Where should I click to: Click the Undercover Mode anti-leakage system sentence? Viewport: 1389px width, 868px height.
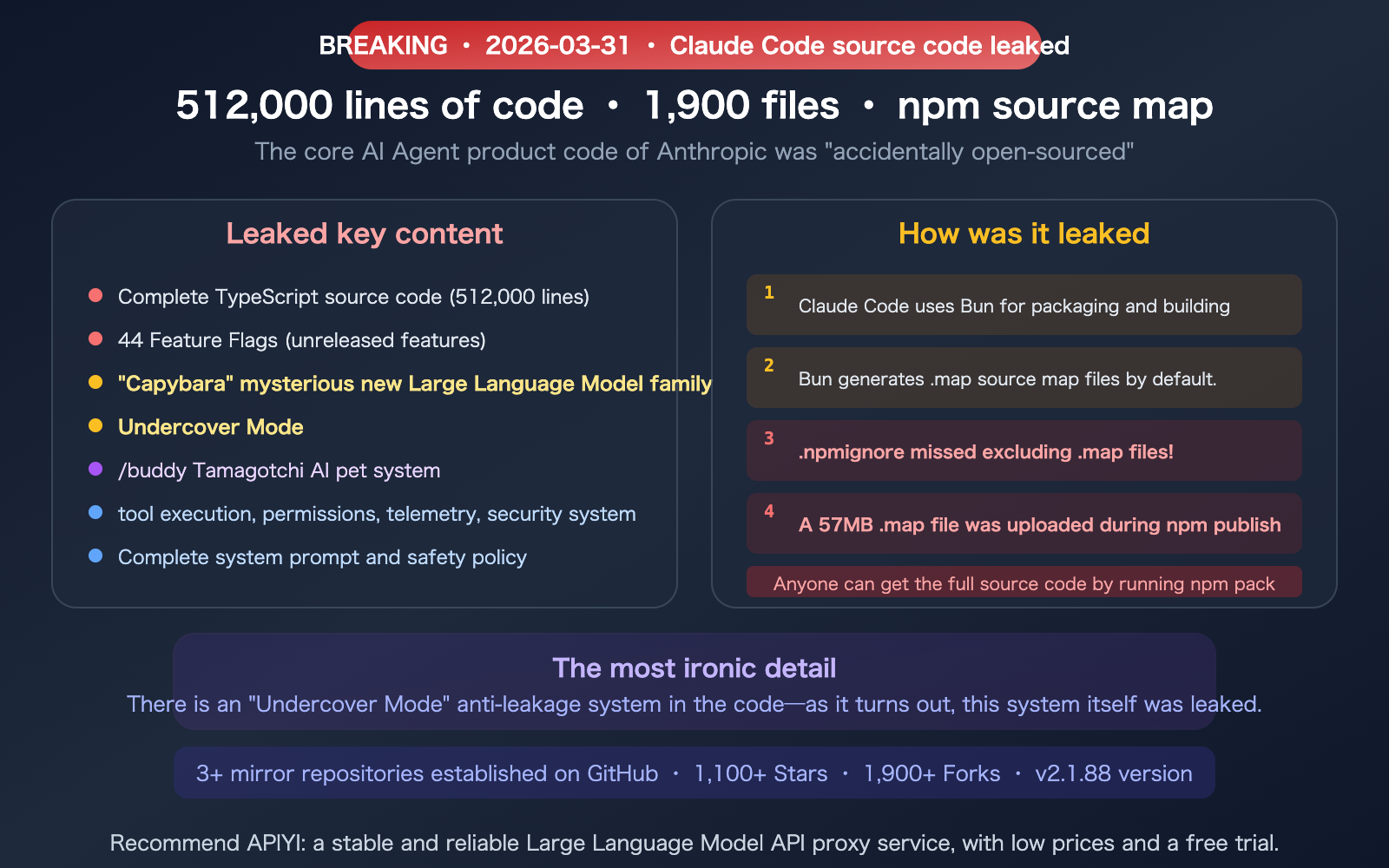point(694,704)
